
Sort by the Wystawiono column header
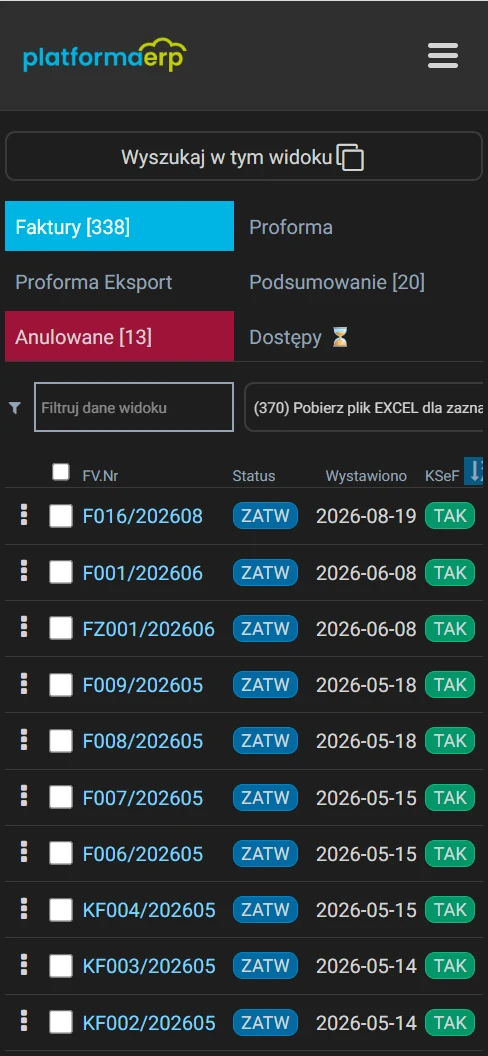366,475
